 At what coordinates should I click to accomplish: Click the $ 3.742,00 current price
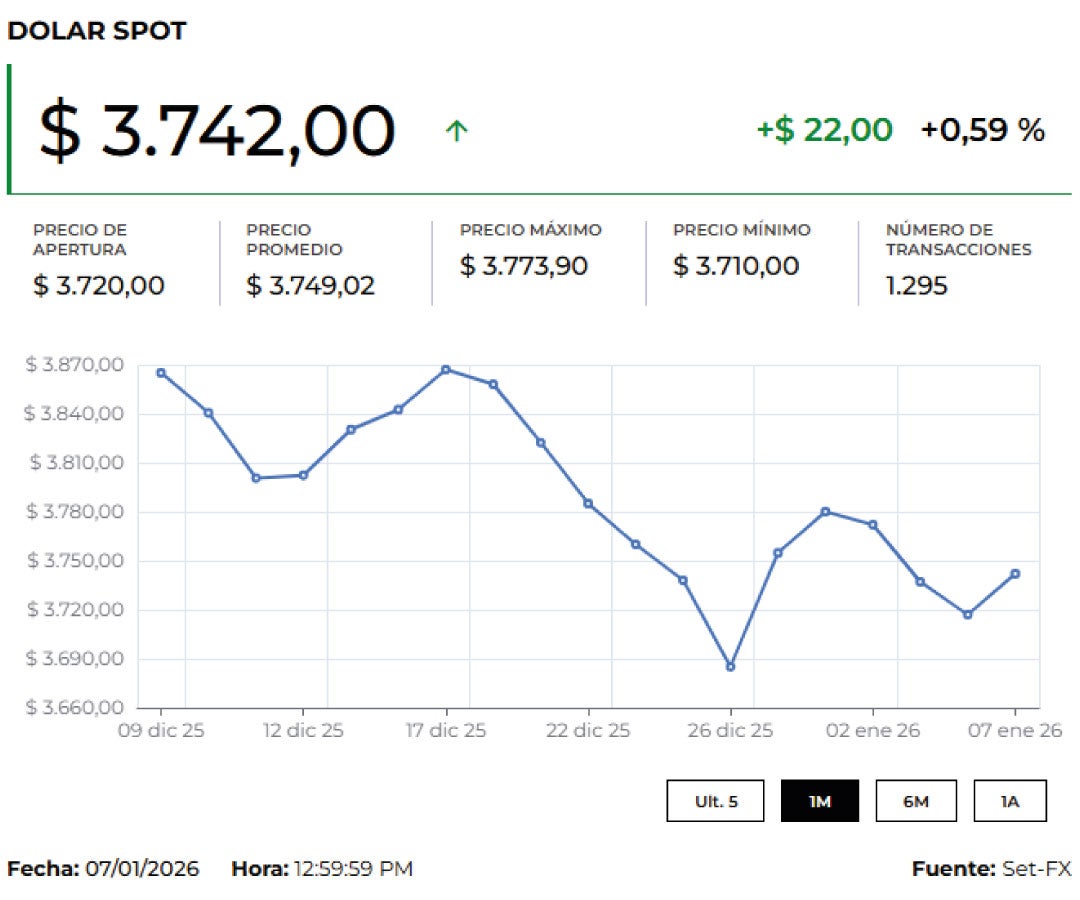pyautogui.click(x=217, y=131)
